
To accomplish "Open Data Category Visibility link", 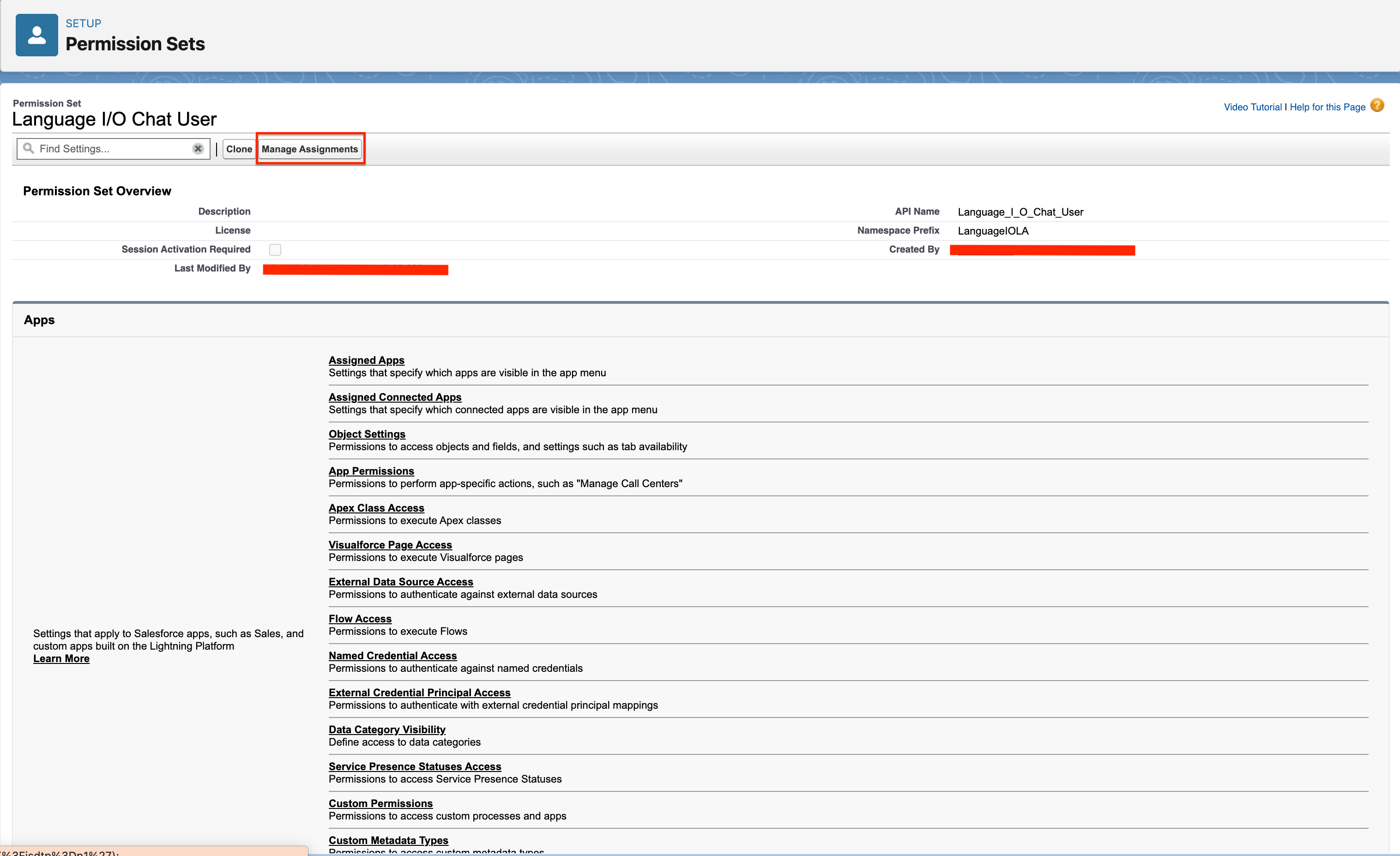I will tap(387, 729).
